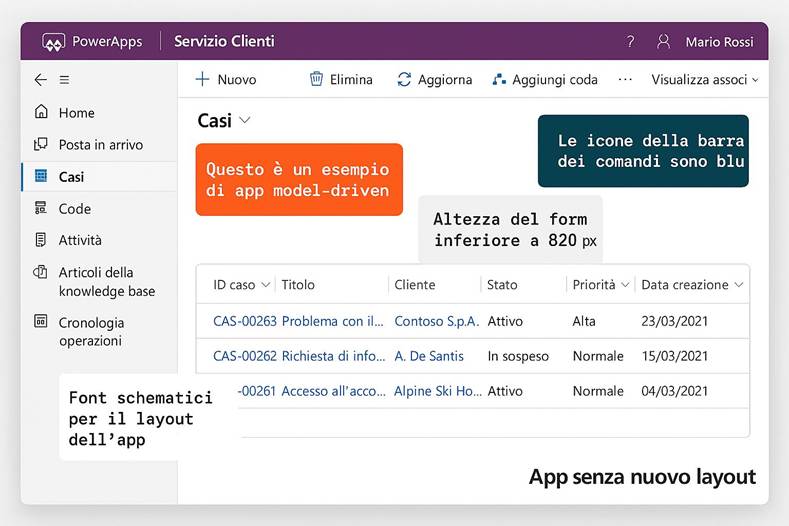Open Home in the sidebar
789x526 pixels.
coord(99,112)
